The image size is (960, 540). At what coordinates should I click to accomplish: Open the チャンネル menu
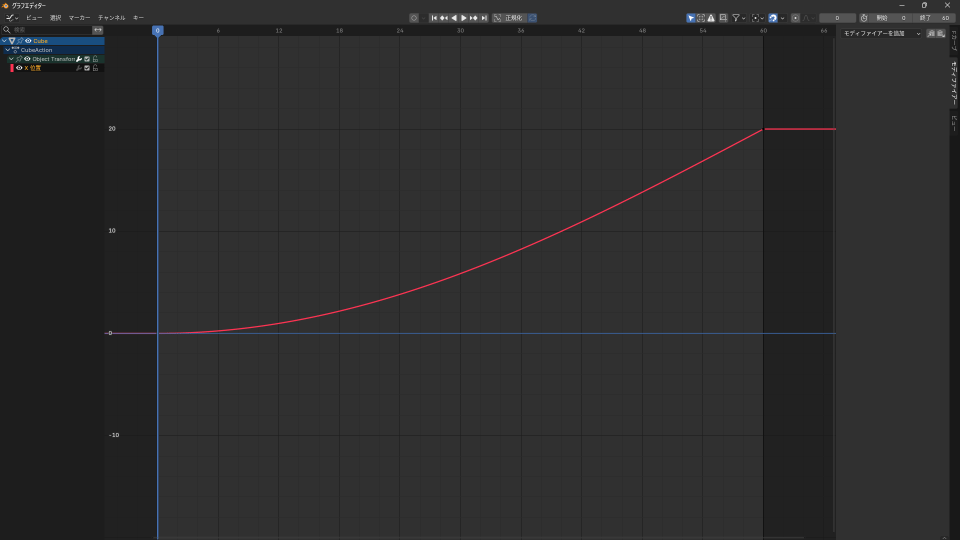click(x=111, y=18)
